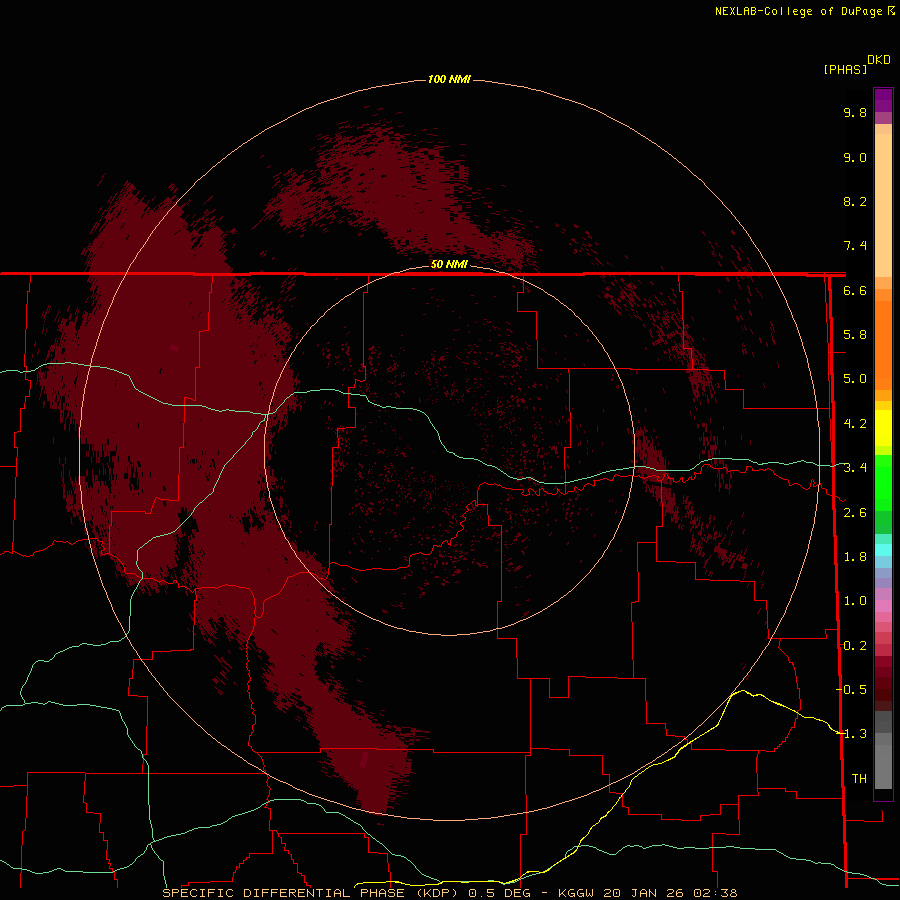Click the 6.6 legend value
900x900 pixels.
pyautogui.click(x=855, y=290)
